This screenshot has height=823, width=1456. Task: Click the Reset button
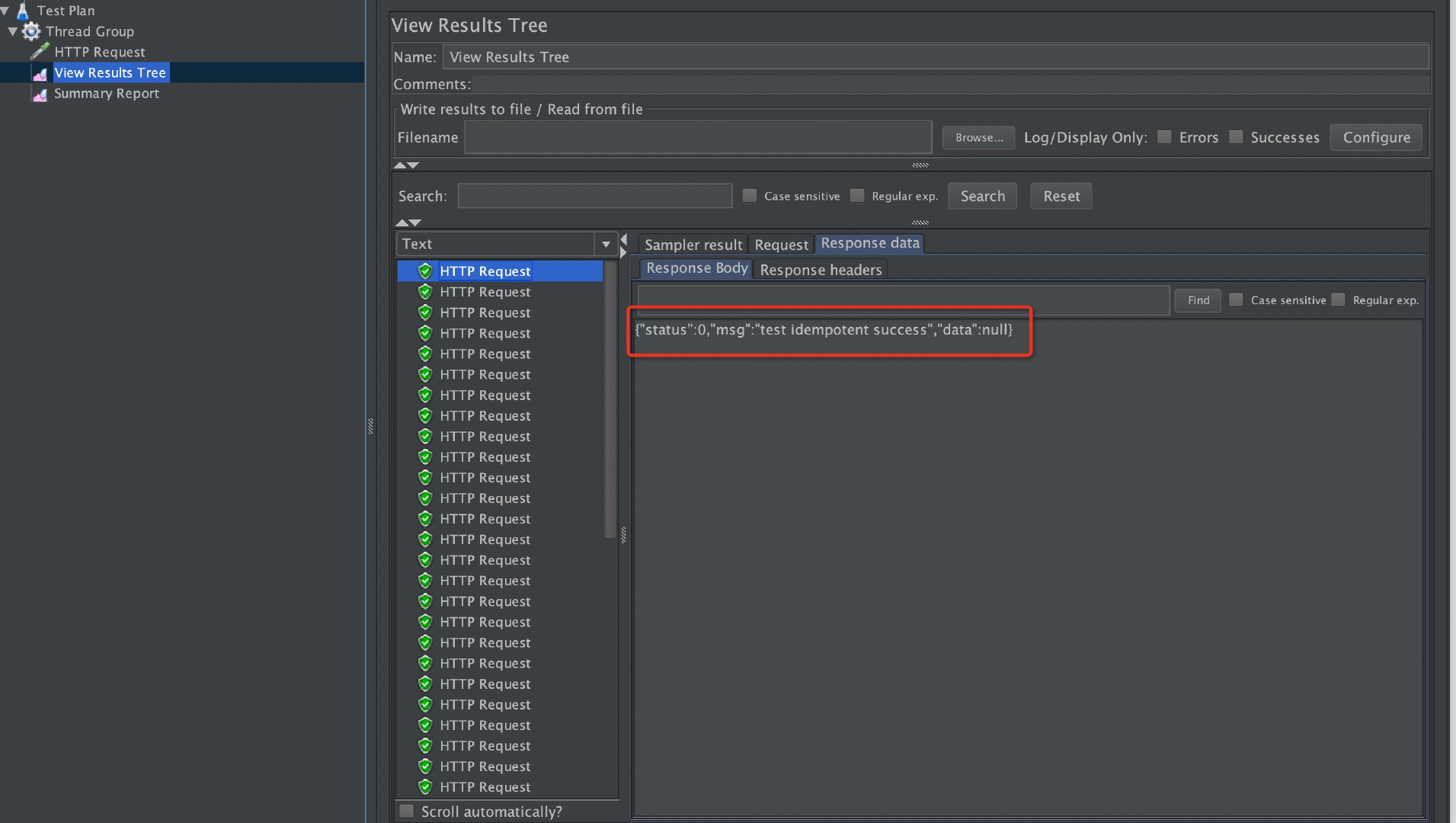tap(1061, 196)
